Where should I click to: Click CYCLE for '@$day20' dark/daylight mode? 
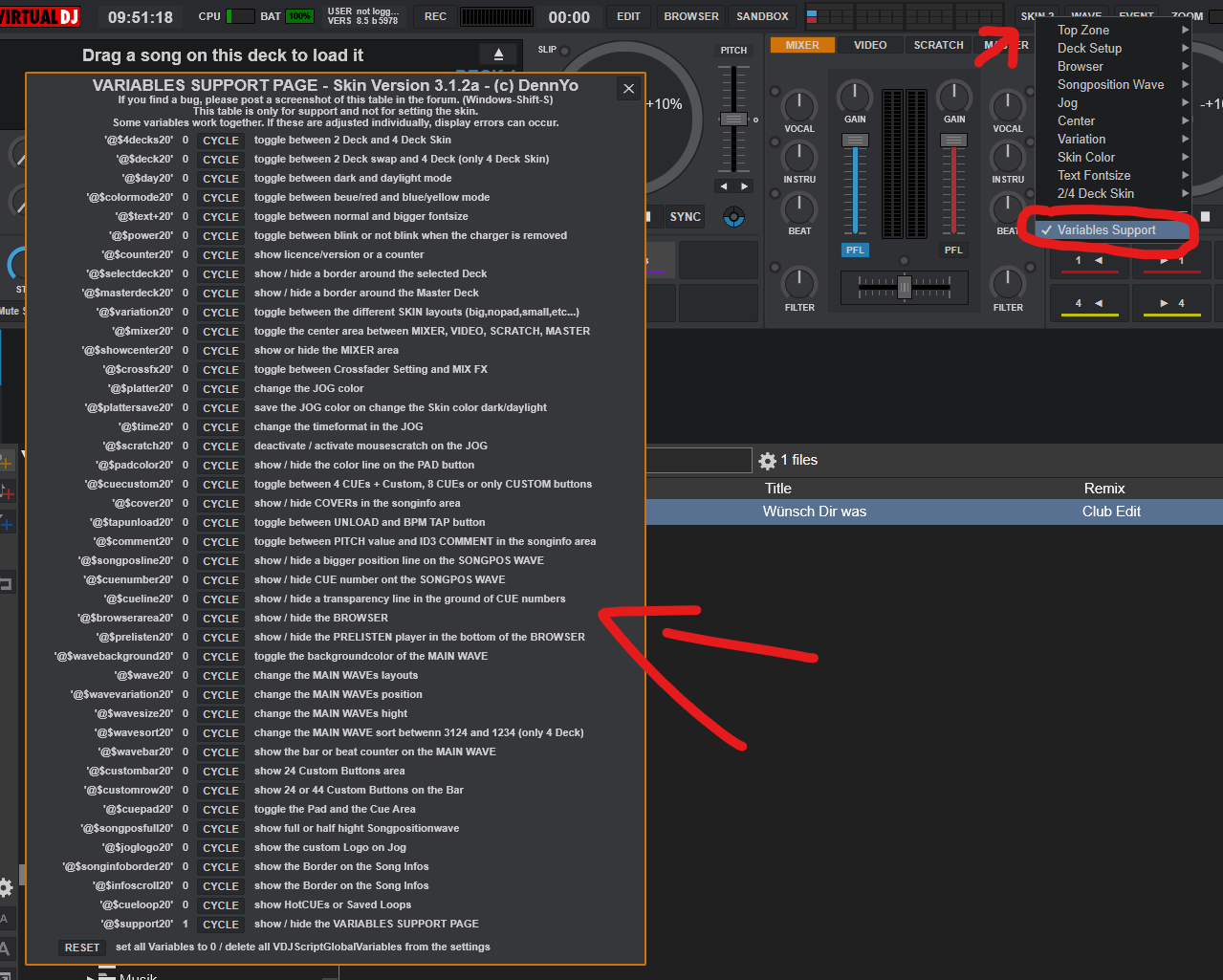221,179
